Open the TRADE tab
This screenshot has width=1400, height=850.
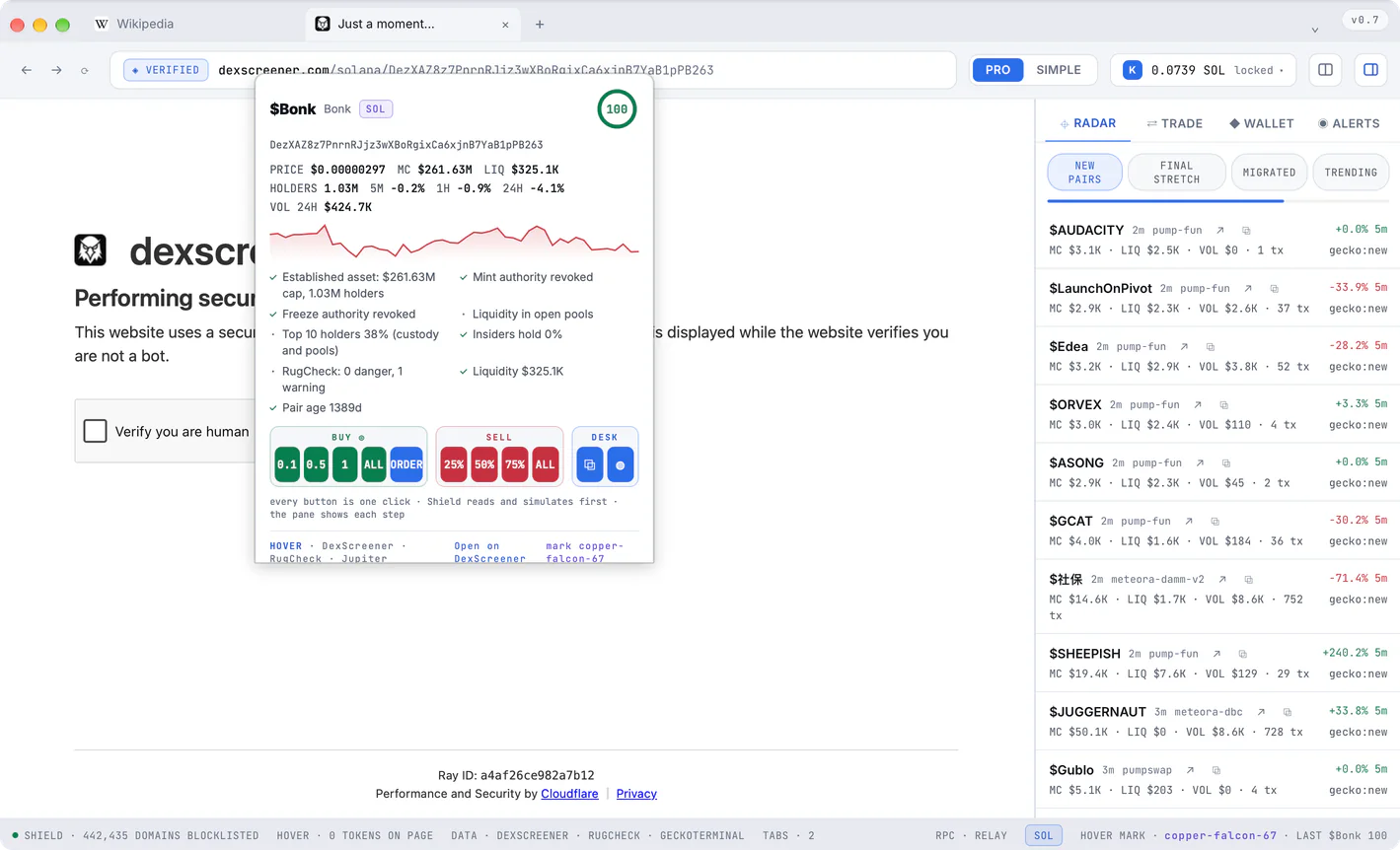pos(1174,123)
